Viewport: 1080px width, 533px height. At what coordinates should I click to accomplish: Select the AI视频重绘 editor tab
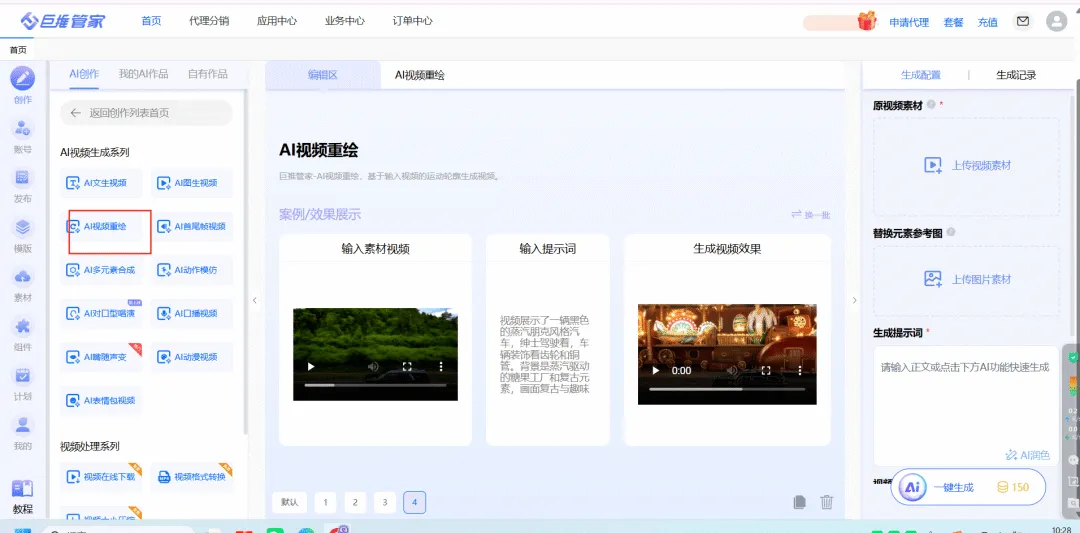pyautogui.click(x=419, y=75)
